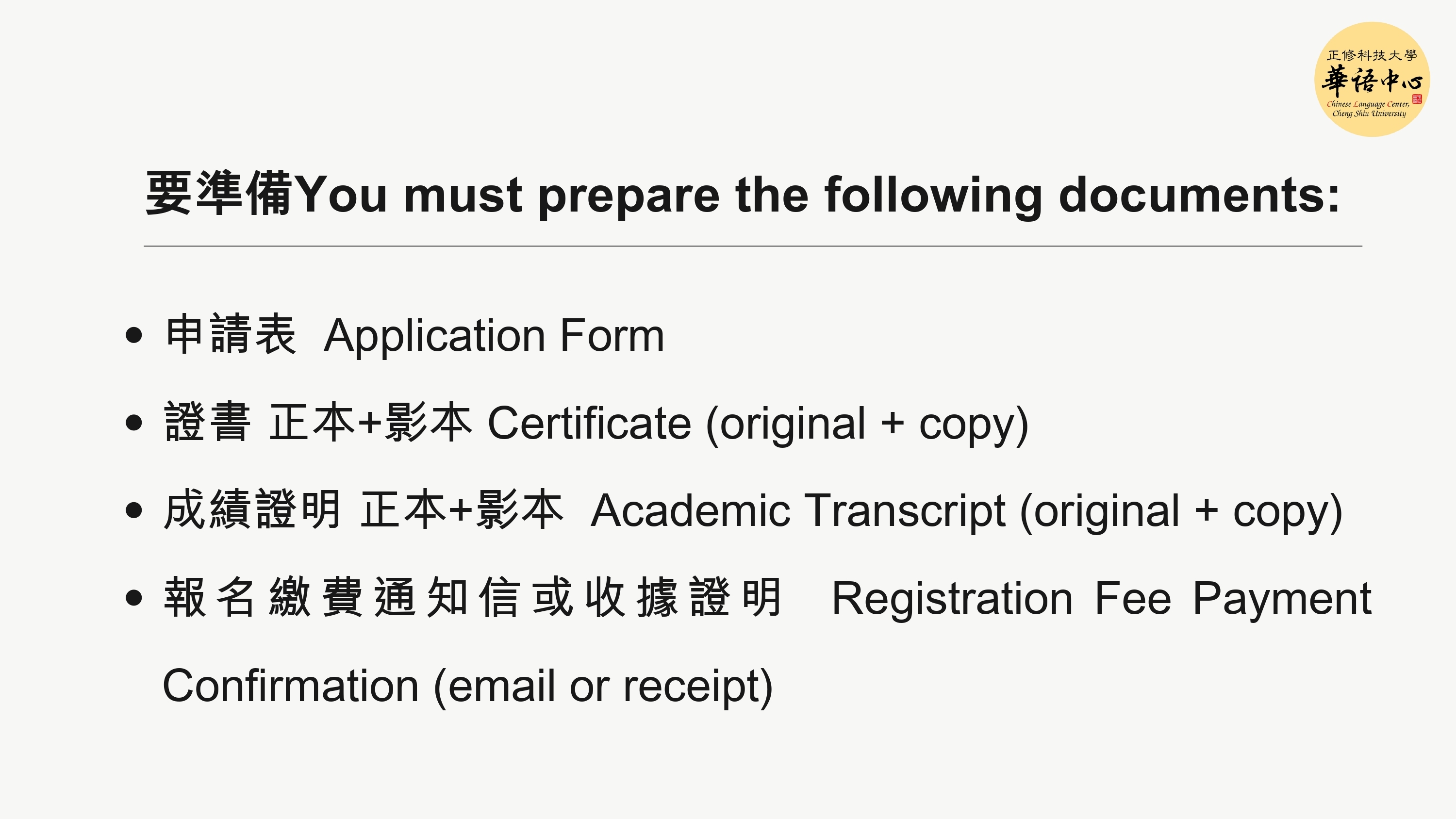This screenshot has width=1456, height=819.
Task: Select the bullet dot before 證書
Action: [x=134, y=422]
